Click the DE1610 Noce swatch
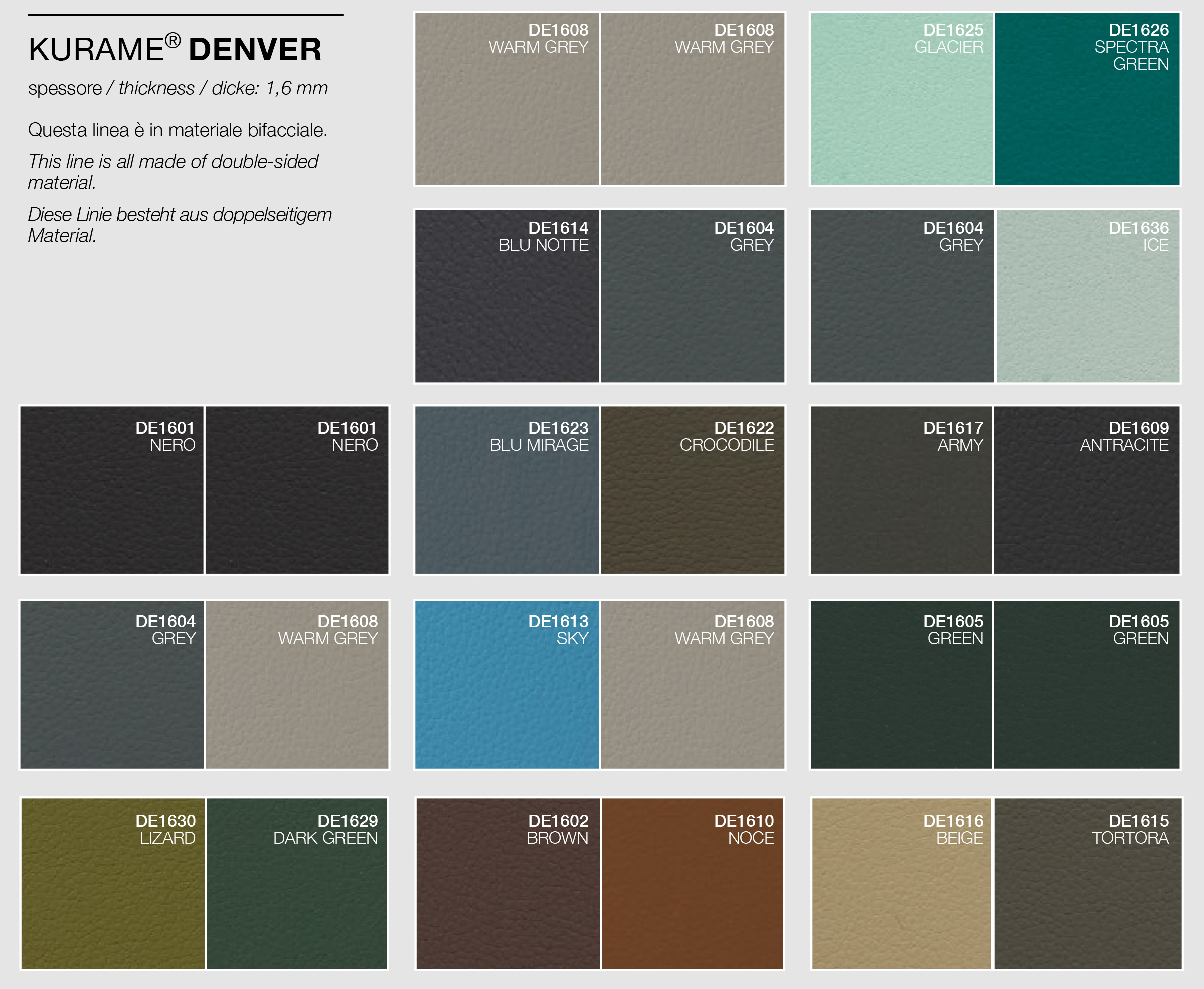Screen dimensions: 1204x989 click(693, 883)
